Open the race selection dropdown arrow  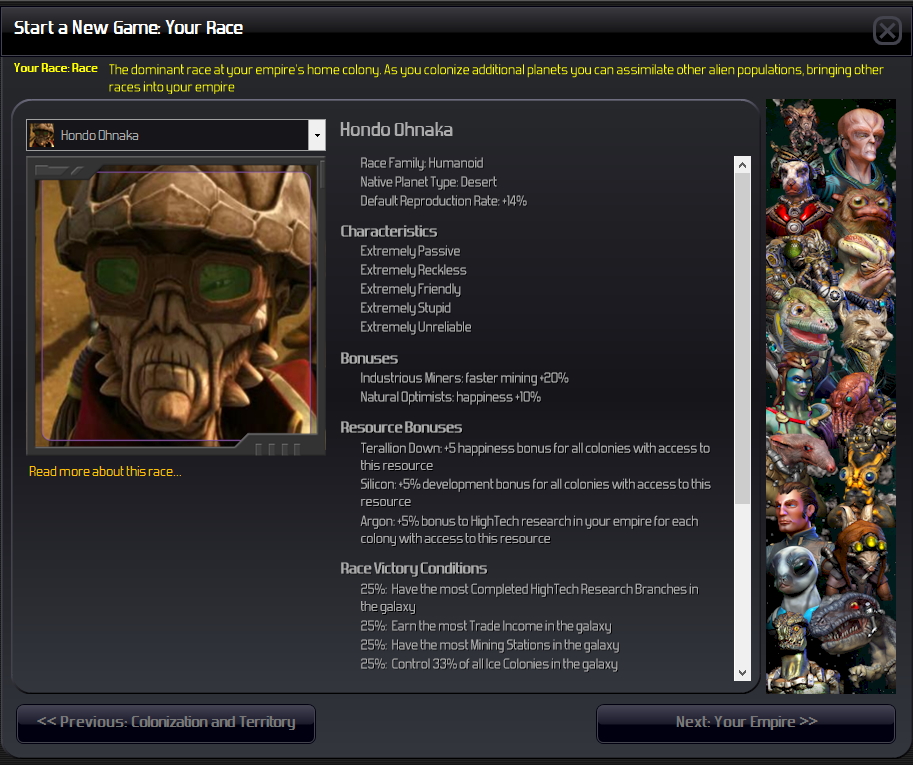(317, 135)
